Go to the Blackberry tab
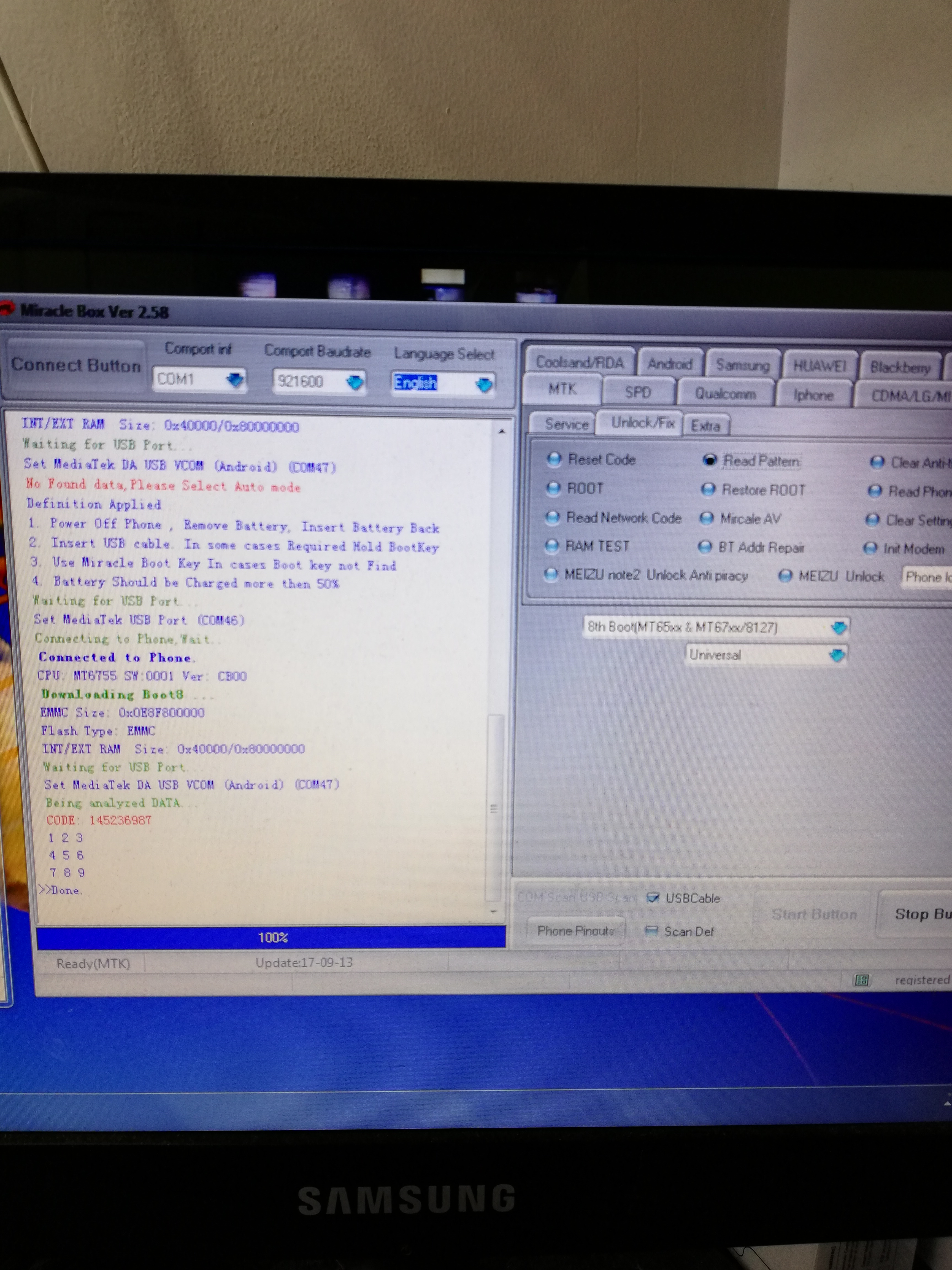Image resolution: width=952 pixels, height=1270 pixels. 901,367
